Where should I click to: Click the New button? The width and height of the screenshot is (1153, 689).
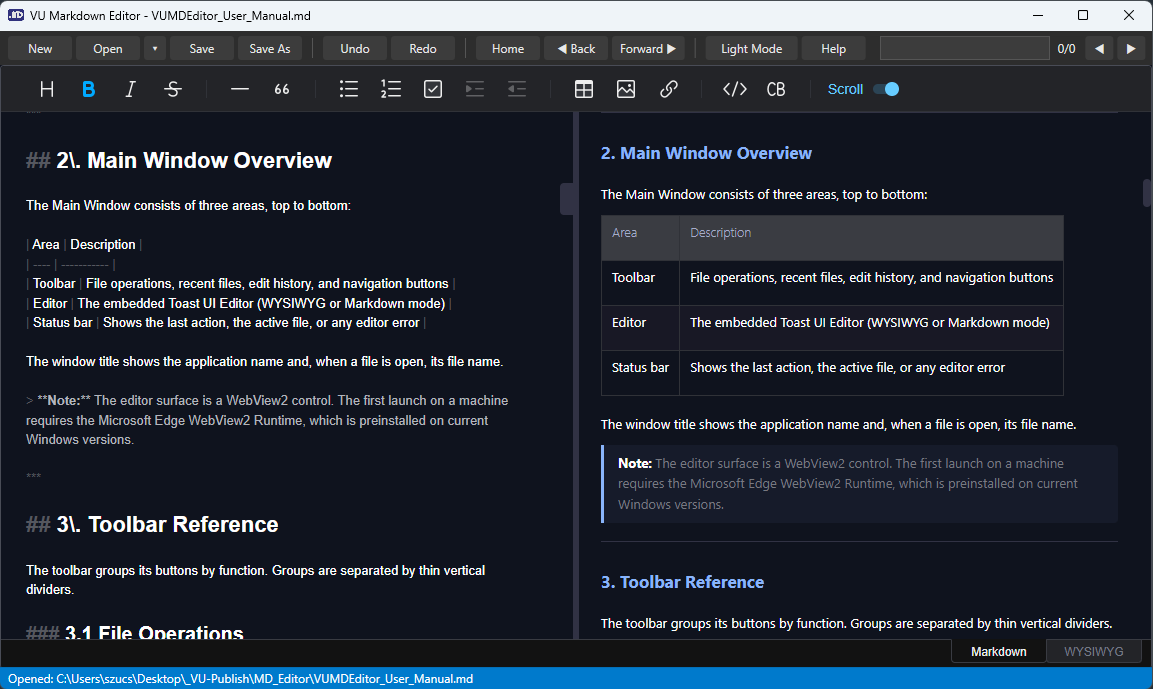coord(40,49)
